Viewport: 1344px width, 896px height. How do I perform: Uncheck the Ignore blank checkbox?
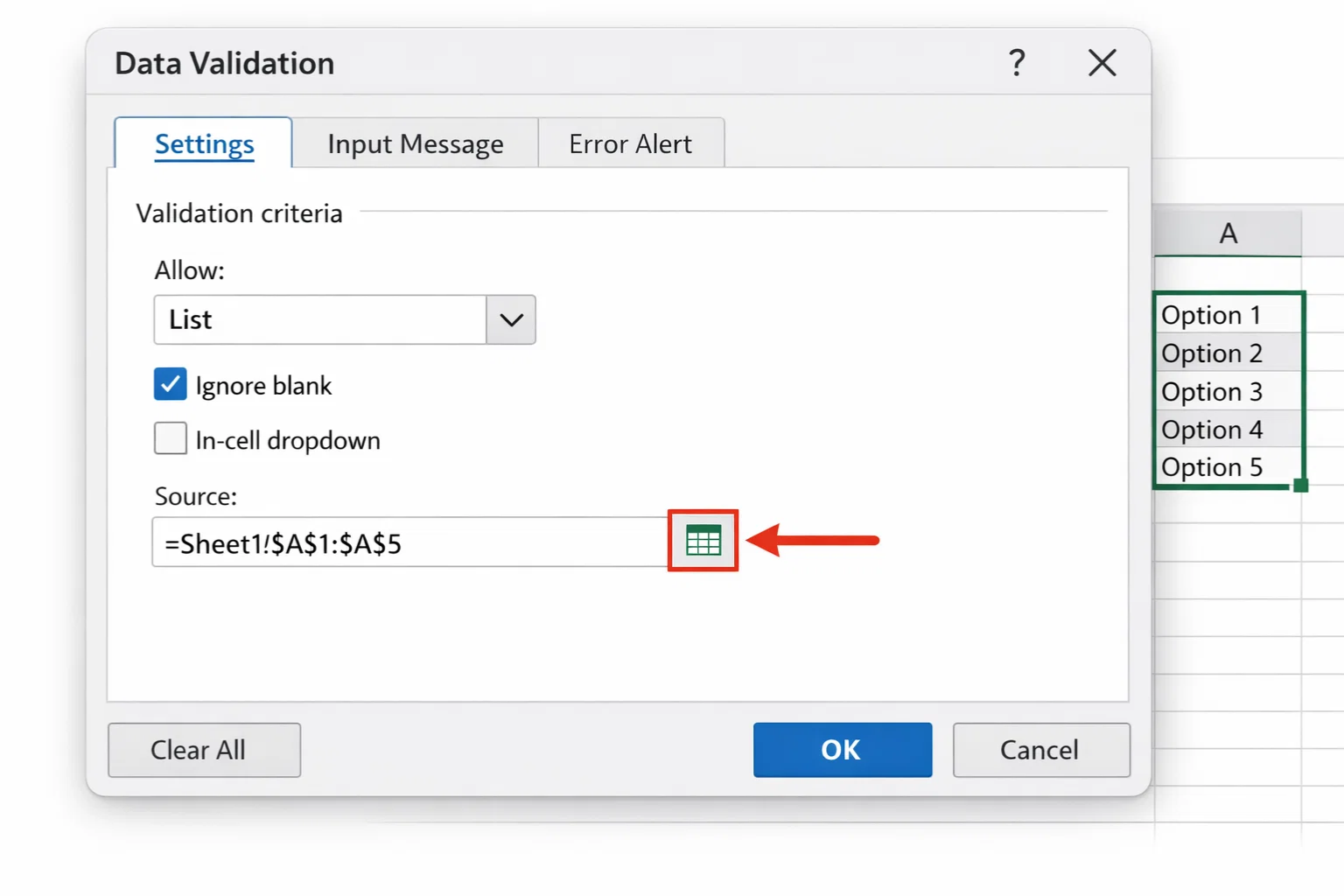pos(171,384)
